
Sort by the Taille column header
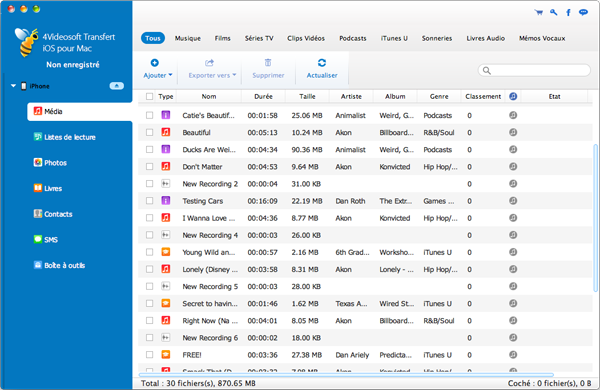307,96
